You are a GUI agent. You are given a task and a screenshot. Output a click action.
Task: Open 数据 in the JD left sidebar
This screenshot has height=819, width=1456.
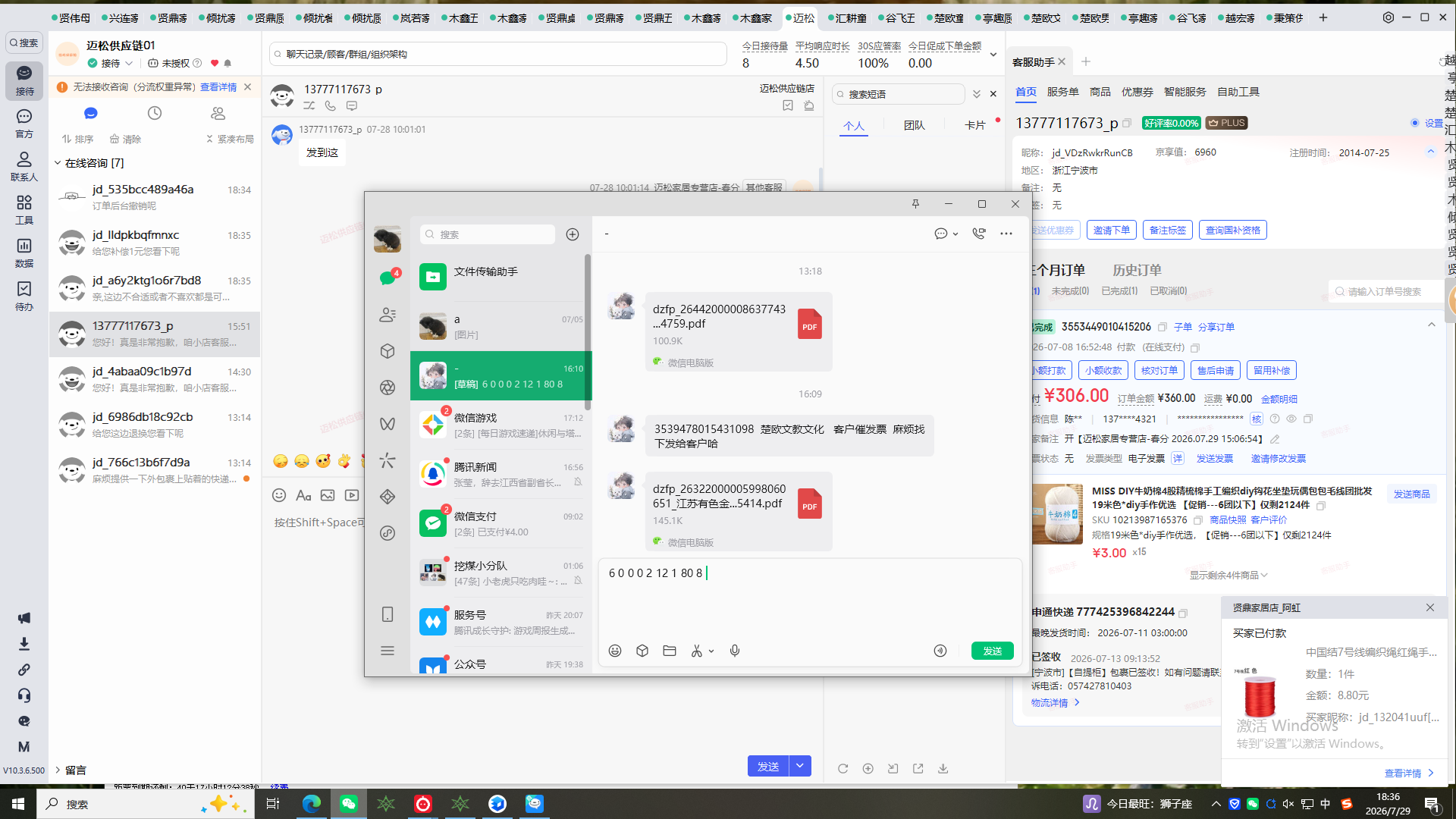[24, 253]
